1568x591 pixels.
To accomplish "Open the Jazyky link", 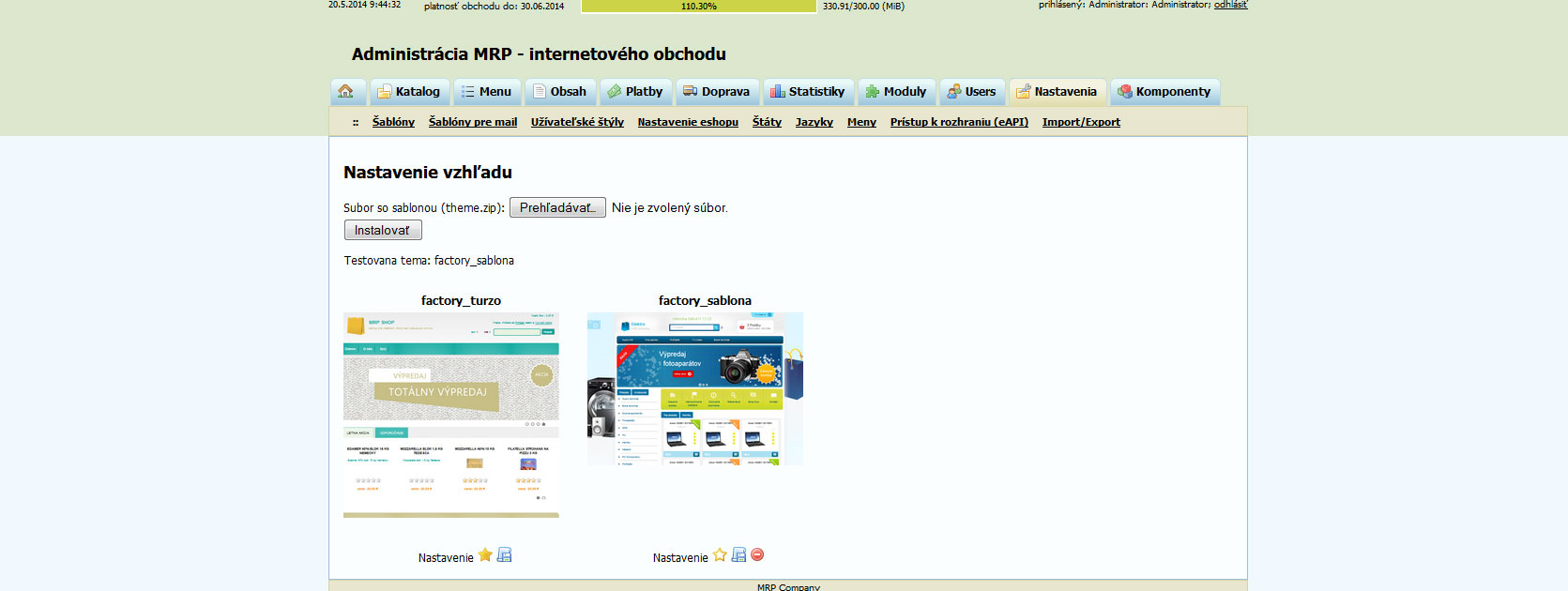I will click(814, 122).
